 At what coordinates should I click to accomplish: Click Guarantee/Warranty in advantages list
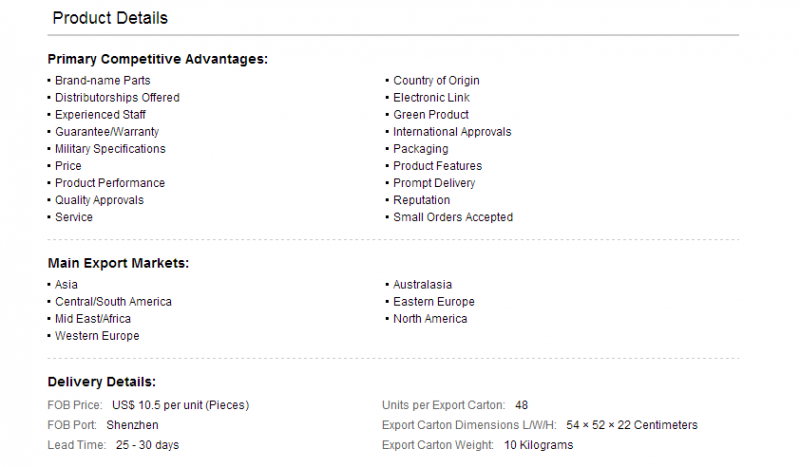pos(107,132)
